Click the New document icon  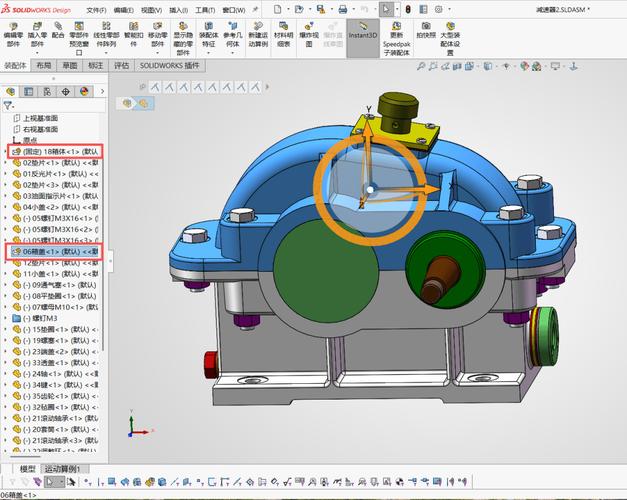point(278,9)
